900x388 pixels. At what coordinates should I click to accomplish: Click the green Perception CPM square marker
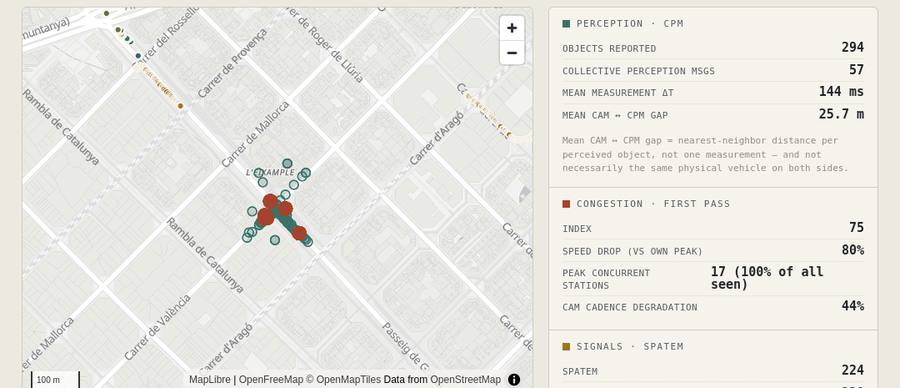pyautogui.click(x=567, y=24)
